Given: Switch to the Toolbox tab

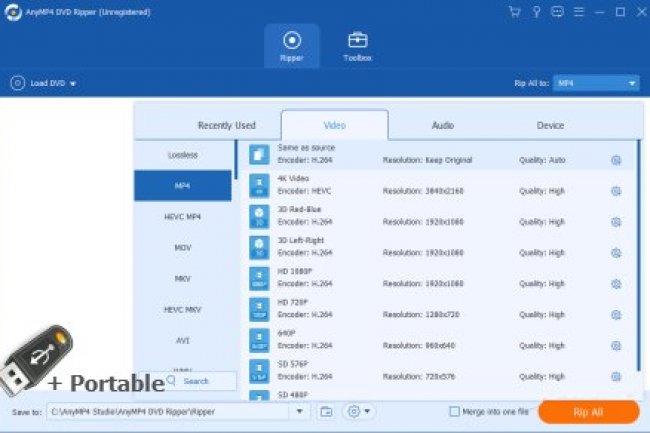Looking at the screenshot, I should (357, 46).
